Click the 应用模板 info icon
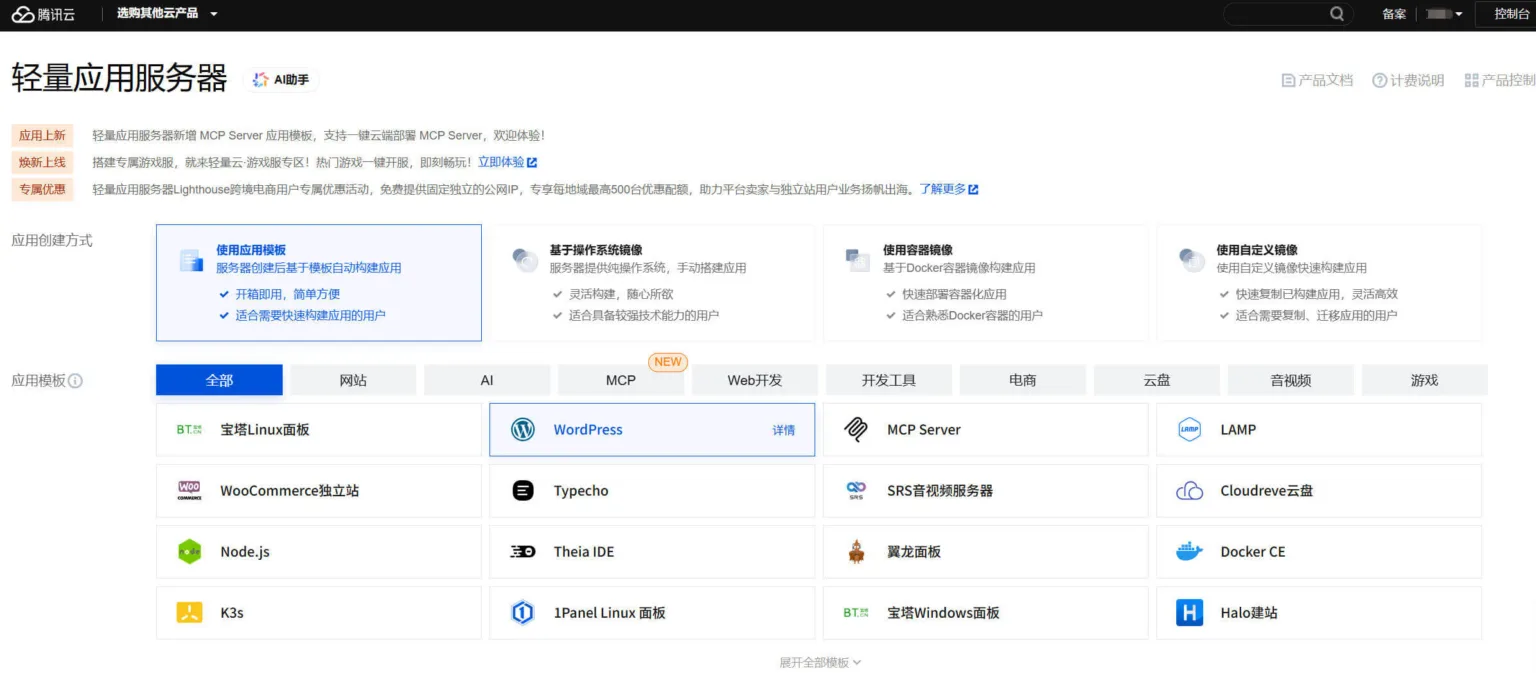This screenshot has height=673, width=1536. [75, 381]
